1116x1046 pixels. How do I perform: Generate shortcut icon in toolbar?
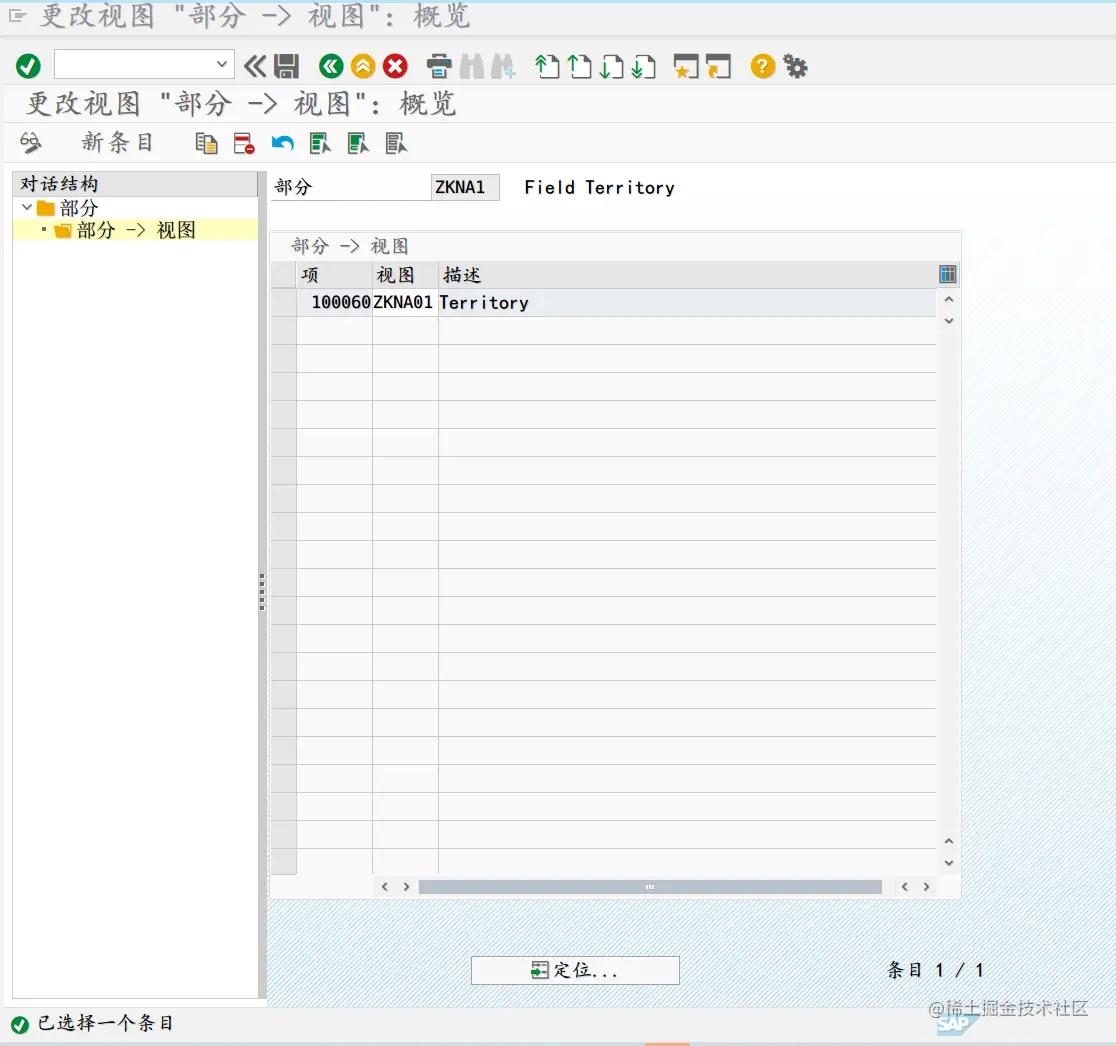point(719,66)
